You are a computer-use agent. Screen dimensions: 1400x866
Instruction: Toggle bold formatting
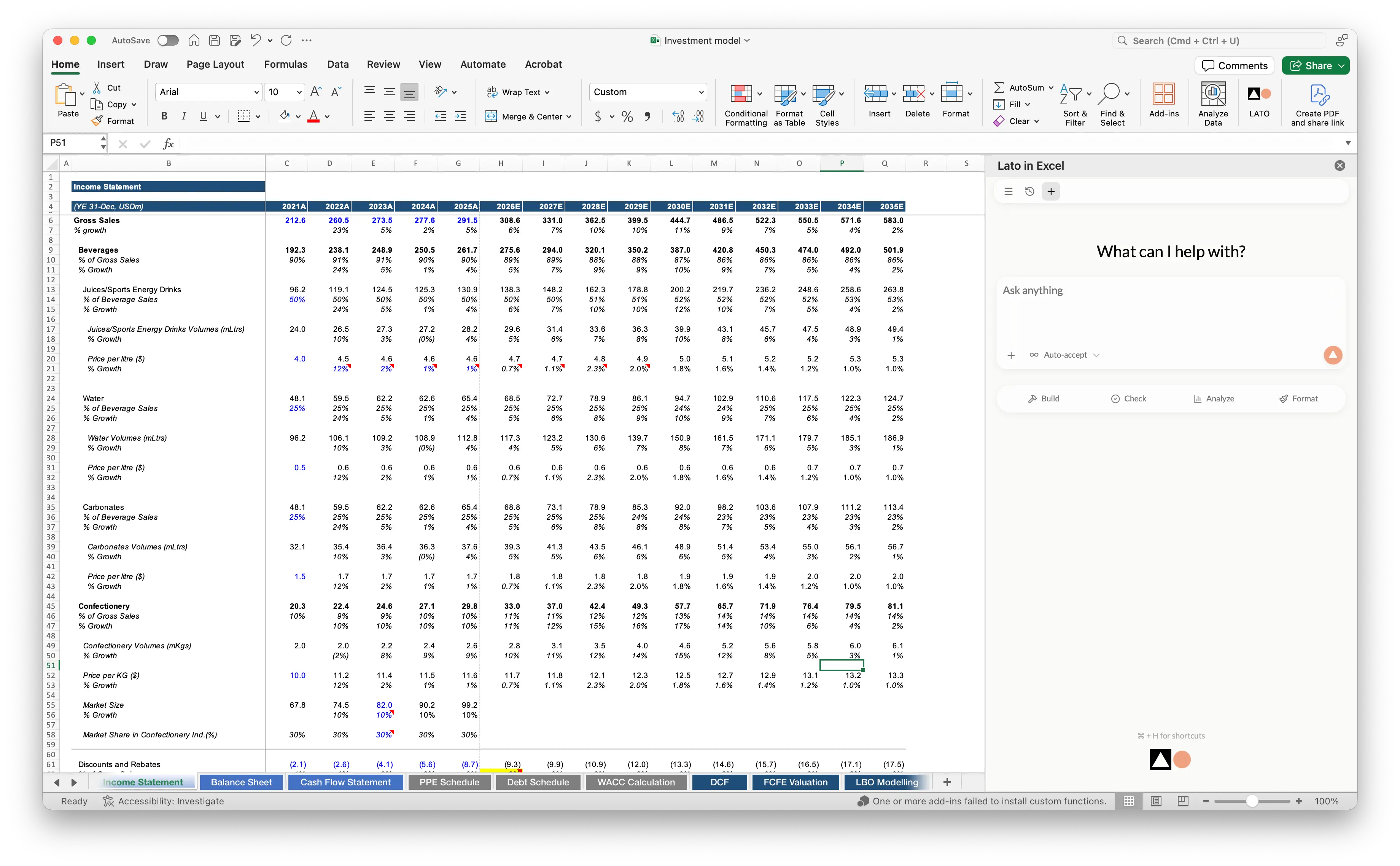click(164, 116)
